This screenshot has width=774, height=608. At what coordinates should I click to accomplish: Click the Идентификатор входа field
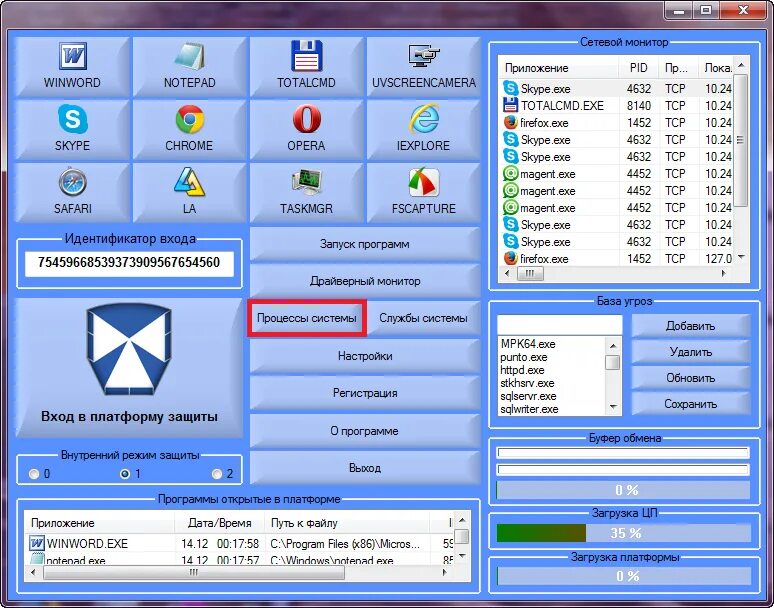click(129, 262)
